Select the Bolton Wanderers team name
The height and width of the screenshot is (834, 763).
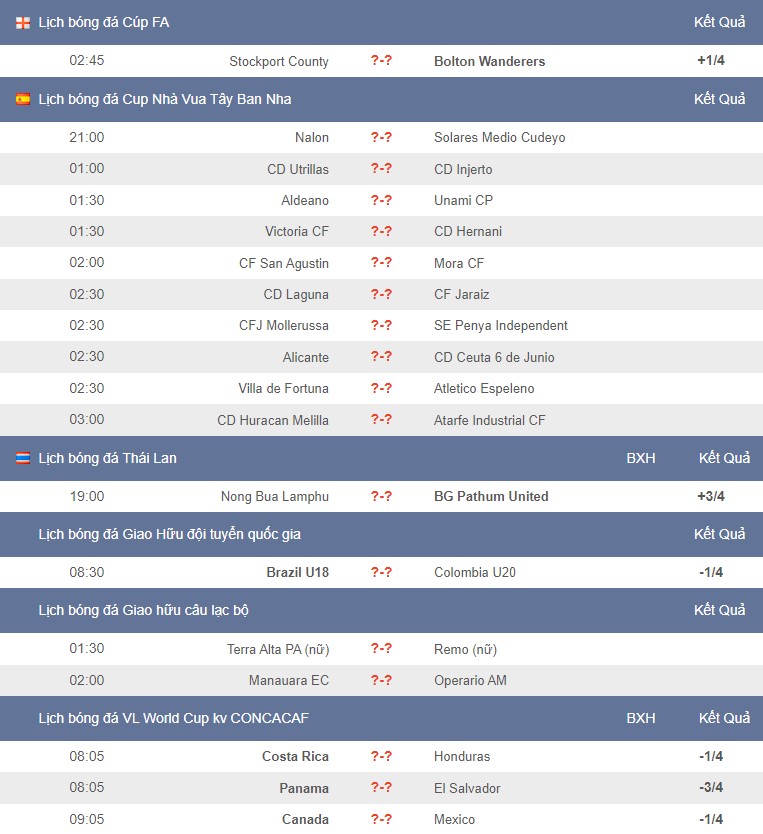[489, 61]
